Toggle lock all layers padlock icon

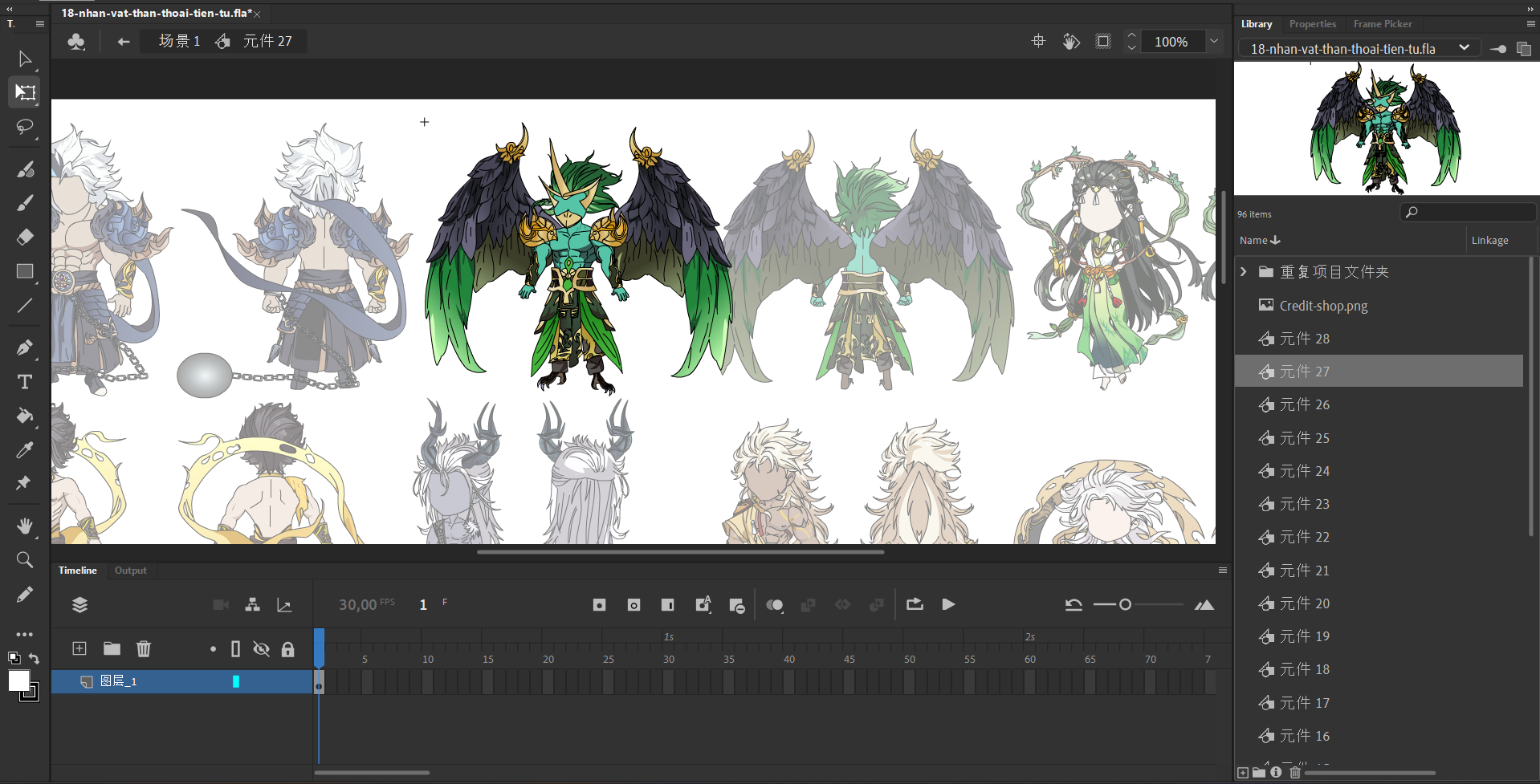point(287,649)
